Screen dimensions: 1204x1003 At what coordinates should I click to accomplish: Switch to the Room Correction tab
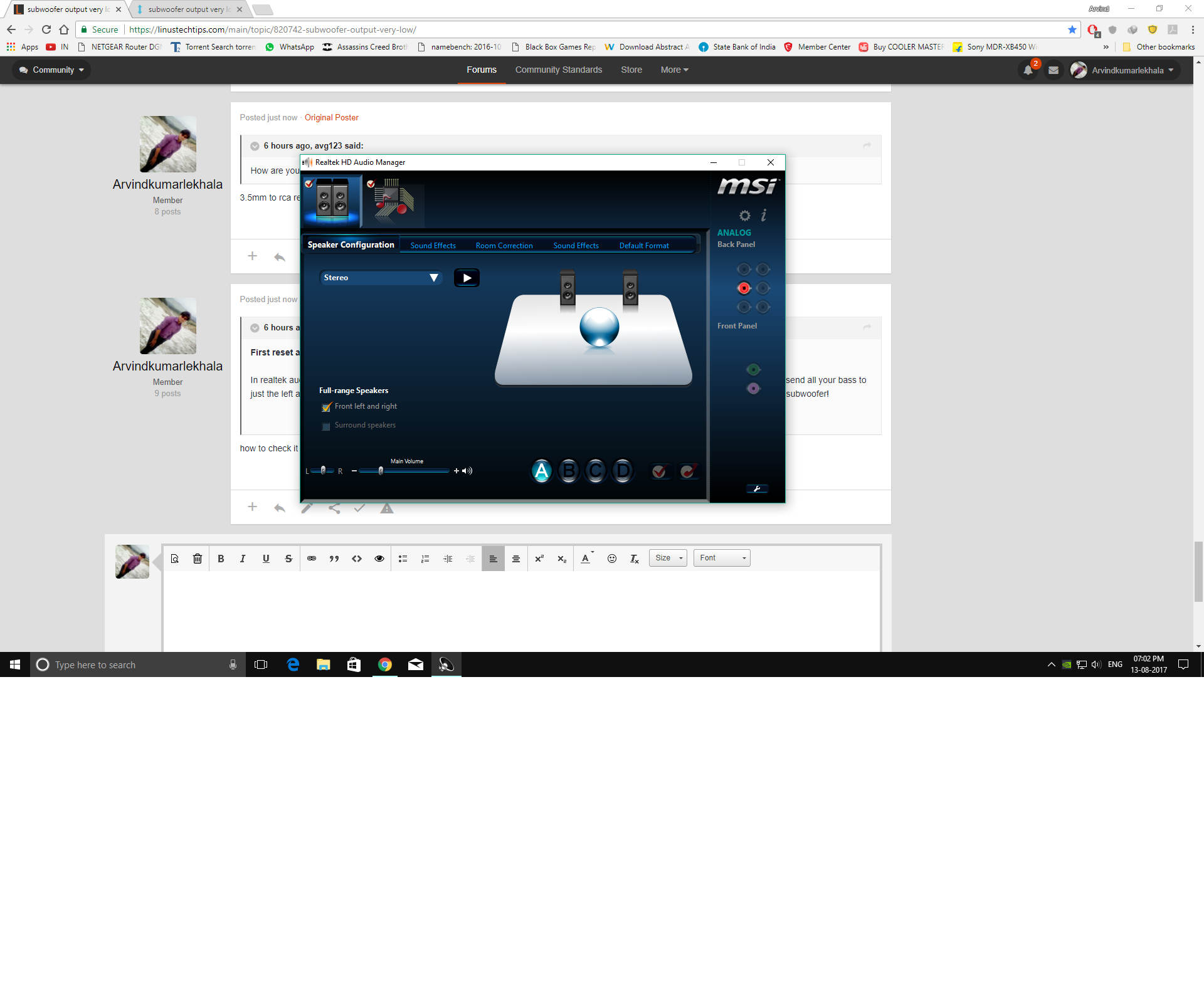tap(504, 245)
